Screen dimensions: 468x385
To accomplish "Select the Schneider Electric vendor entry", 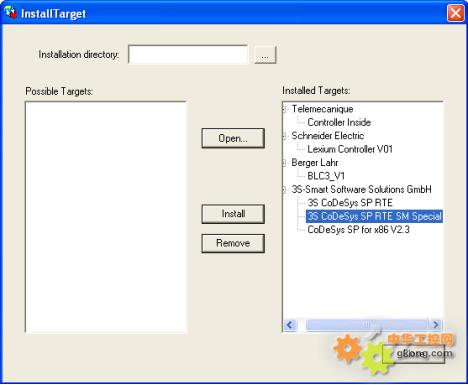I will 328,136.
